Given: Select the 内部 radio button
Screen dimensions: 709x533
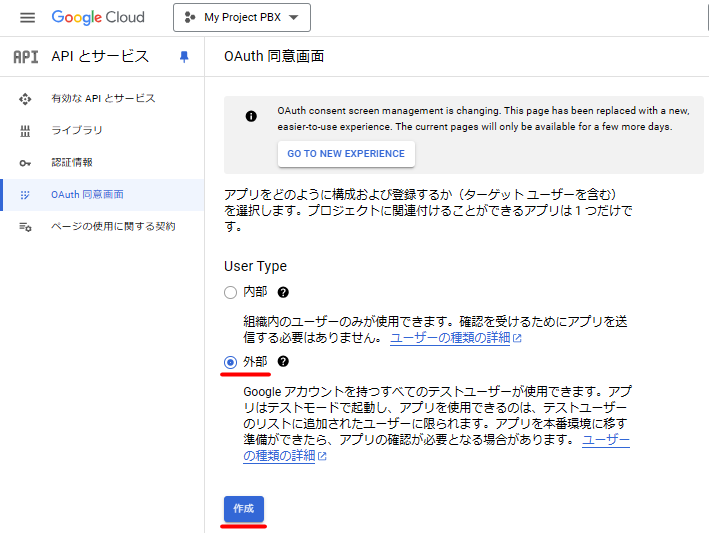Looking at the screenshot, I should [x=231, y=292].
